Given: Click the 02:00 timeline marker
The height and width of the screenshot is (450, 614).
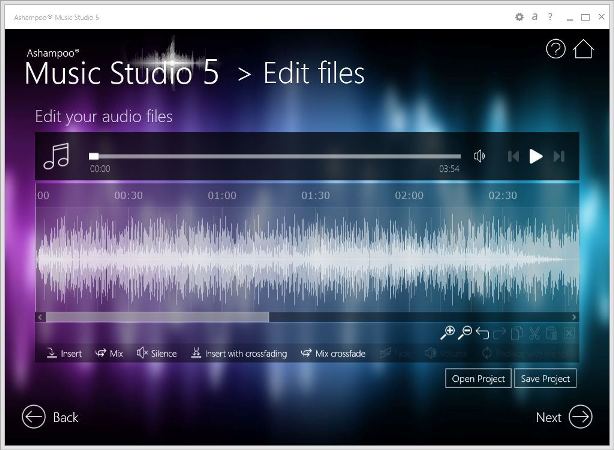Looking at the screenshot, I should point(409,195).
